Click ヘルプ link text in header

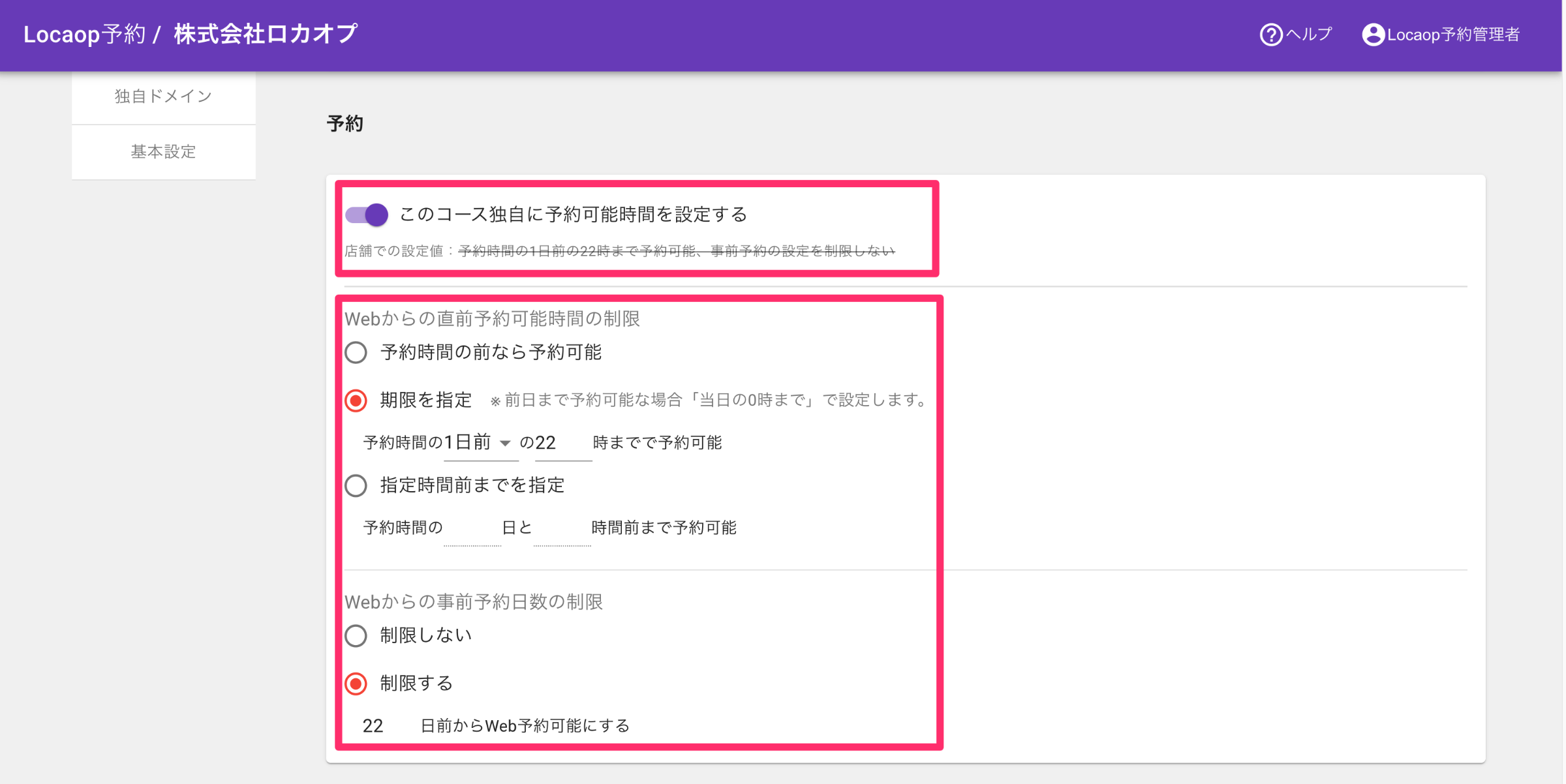click(1309, 34)
